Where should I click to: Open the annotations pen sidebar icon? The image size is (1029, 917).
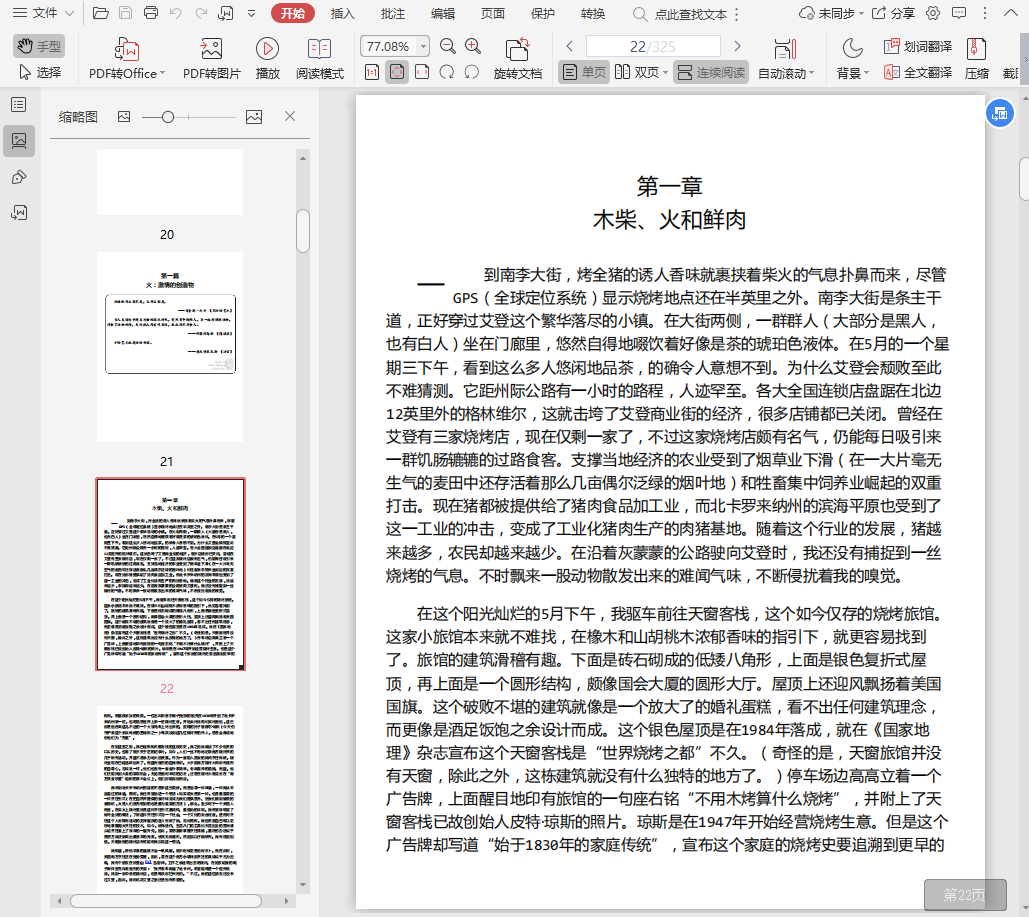pos(18,177)
